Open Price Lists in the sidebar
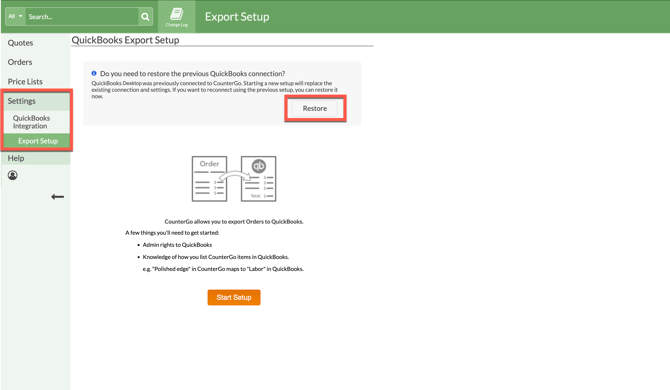Screen dimensions: 670x390 (25, 81)
